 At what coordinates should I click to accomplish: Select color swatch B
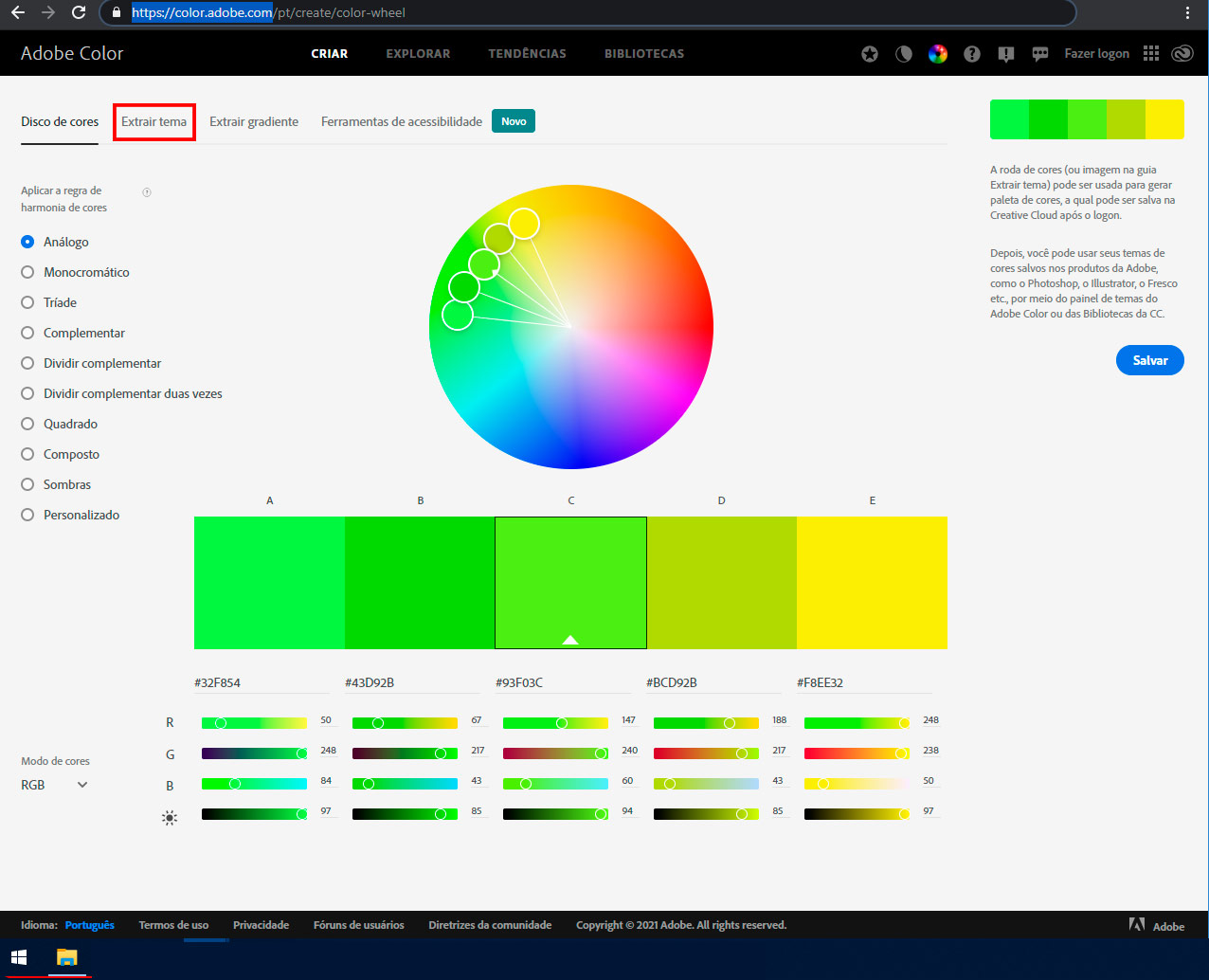(x=420, y=583)
